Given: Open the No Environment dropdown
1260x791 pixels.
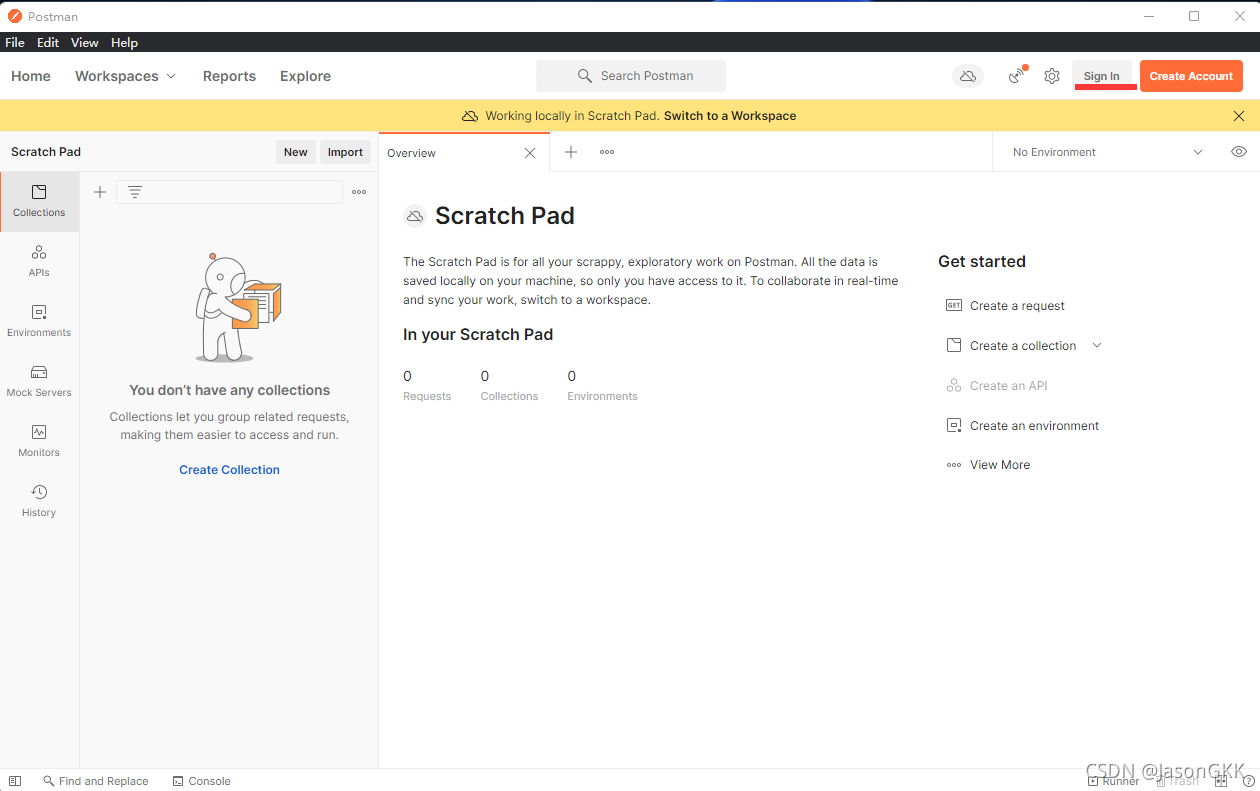Looking at the screenshot, I should pyautogui.click(x=1107, y=152).
